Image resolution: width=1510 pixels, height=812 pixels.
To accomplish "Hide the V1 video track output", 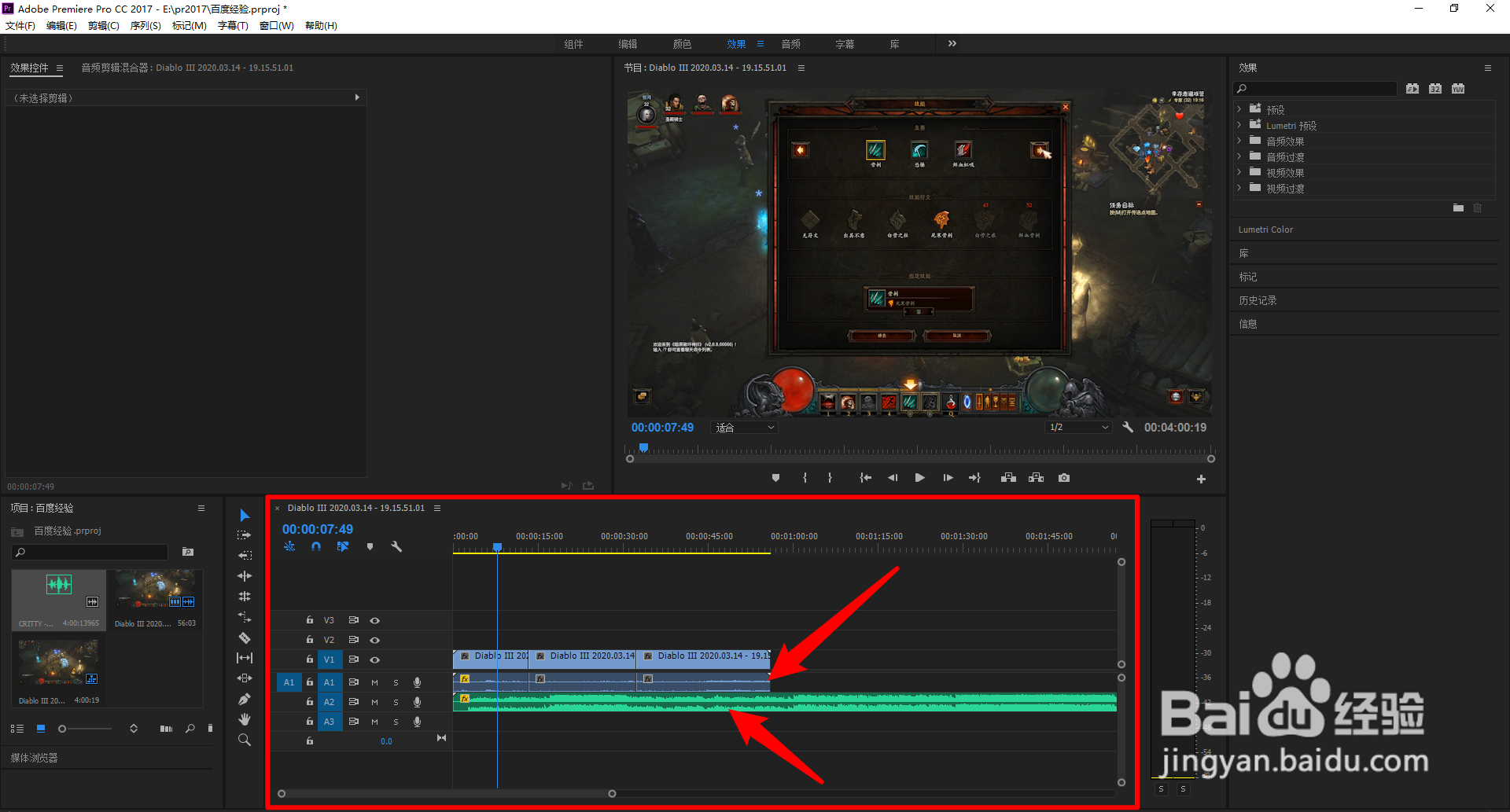I will [x=375, y=660].
